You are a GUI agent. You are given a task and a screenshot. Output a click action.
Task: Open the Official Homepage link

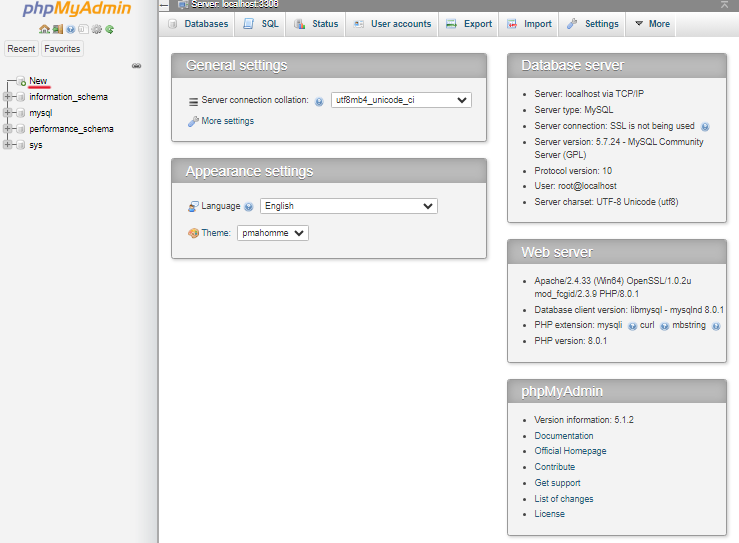pos(570,451)
